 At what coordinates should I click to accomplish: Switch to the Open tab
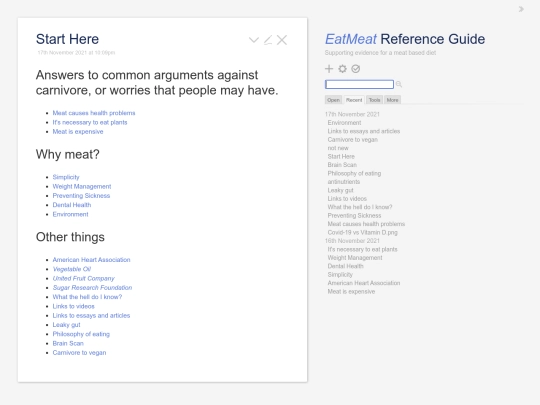(333, 100)
